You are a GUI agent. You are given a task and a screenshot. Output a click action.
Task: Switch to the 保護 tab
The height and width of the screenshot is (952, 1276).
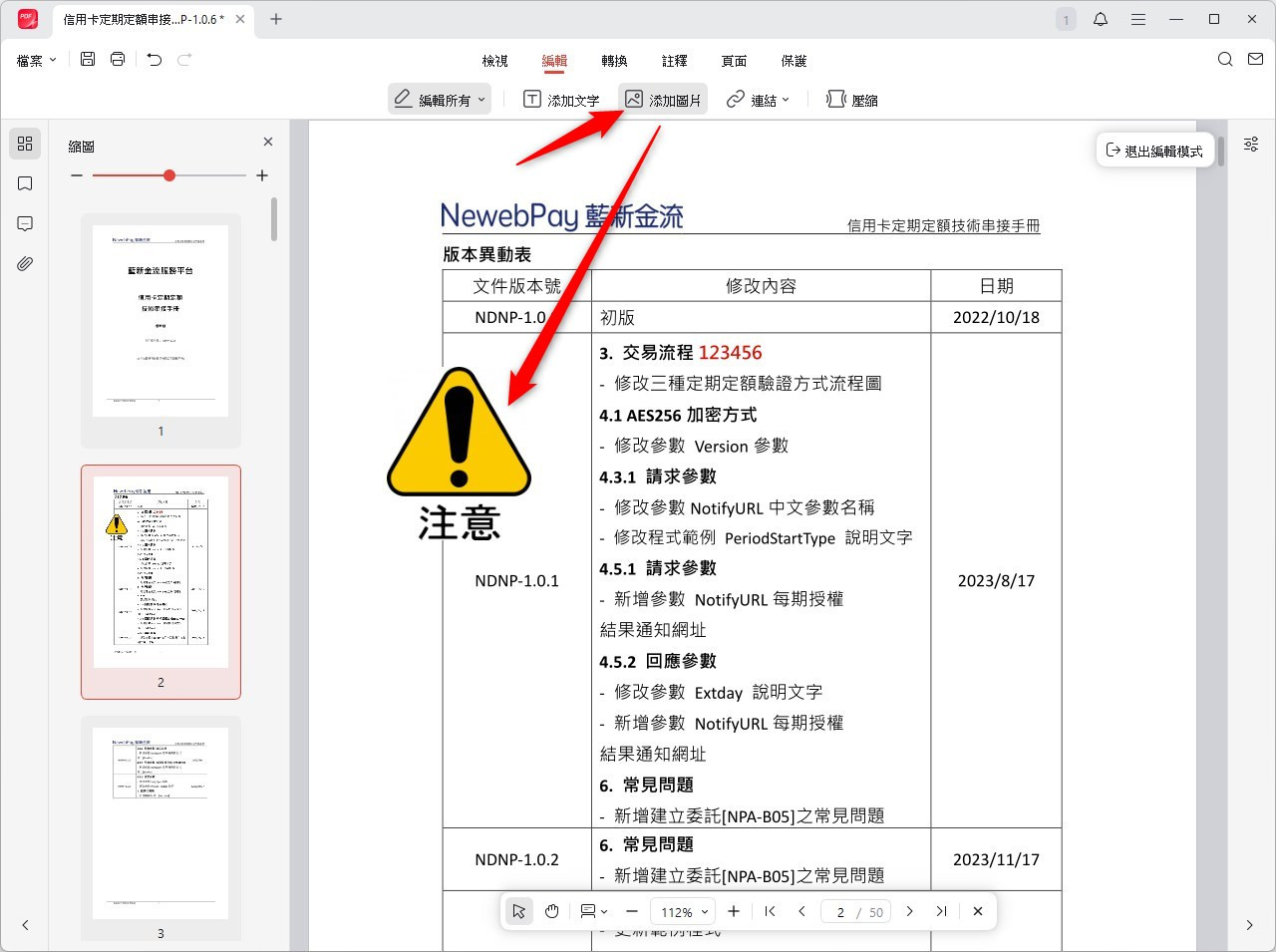pos(794,61)
